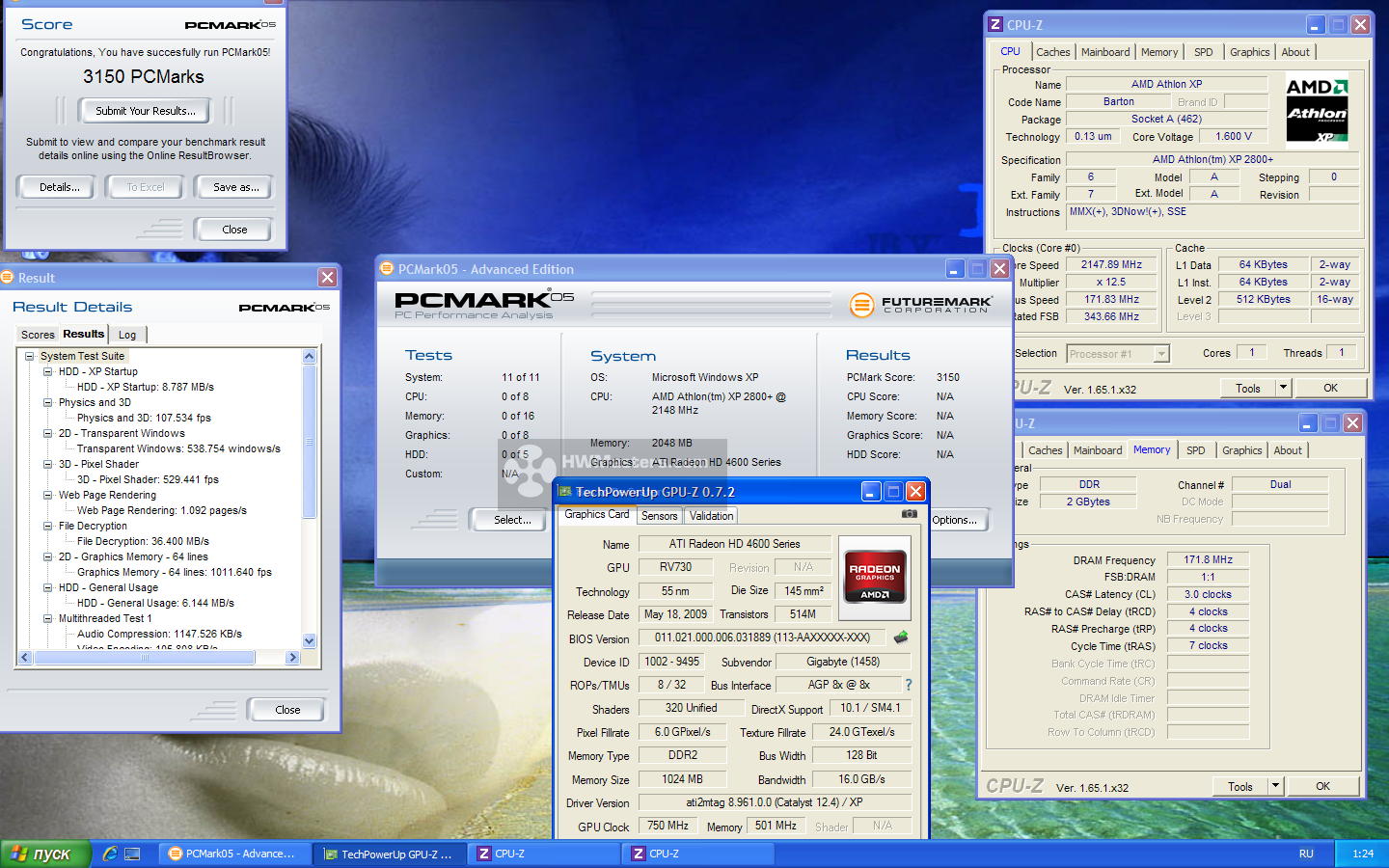This screenshot has height=868, width=1389.
Task: Collapse the 3D - Pixel Shader node
Action: click(x=48, y=464)
